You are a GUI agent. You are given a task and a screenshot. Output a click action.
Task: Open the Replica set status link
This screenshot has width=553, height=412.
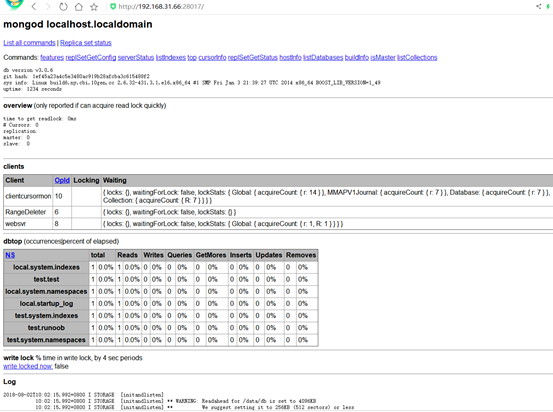click(x=86, y=43)
